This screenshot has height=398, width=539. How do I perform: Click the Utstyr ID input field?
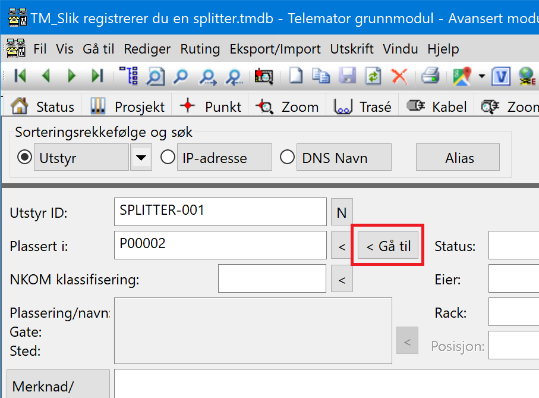tap(220, 211)
